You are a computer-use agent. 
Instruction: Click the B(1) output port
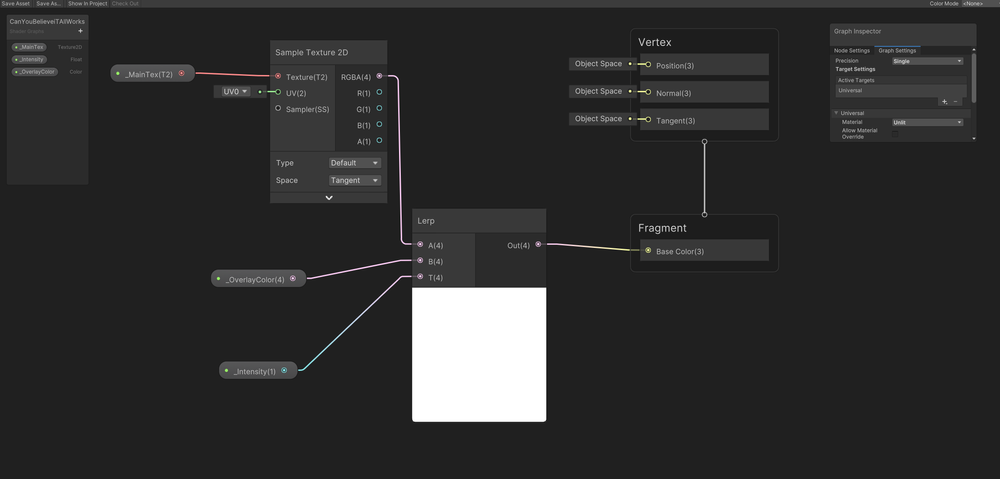pos(379,124)
